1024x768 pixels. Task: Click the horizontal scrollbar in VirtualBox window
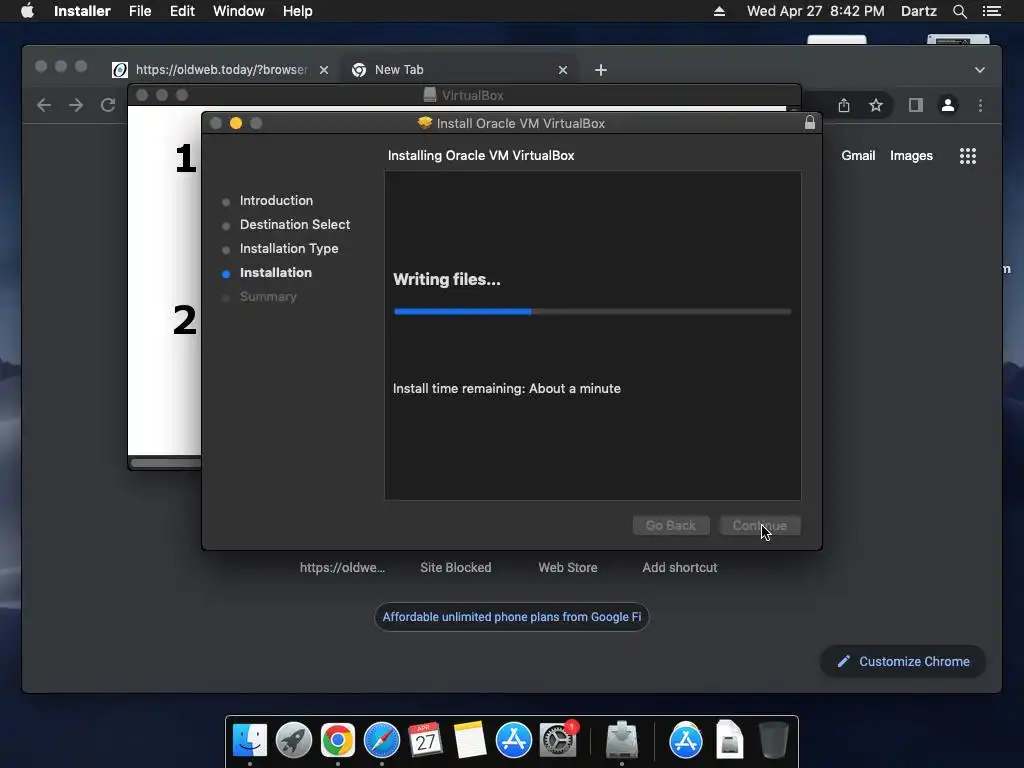165,463
